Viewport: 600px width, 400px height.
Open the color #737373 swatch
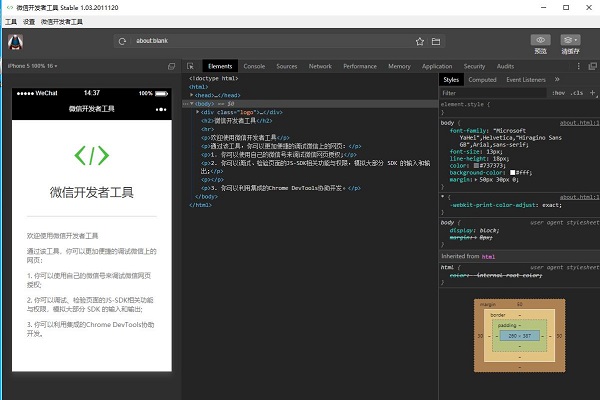pyautogui.click(x=476, y=166)
